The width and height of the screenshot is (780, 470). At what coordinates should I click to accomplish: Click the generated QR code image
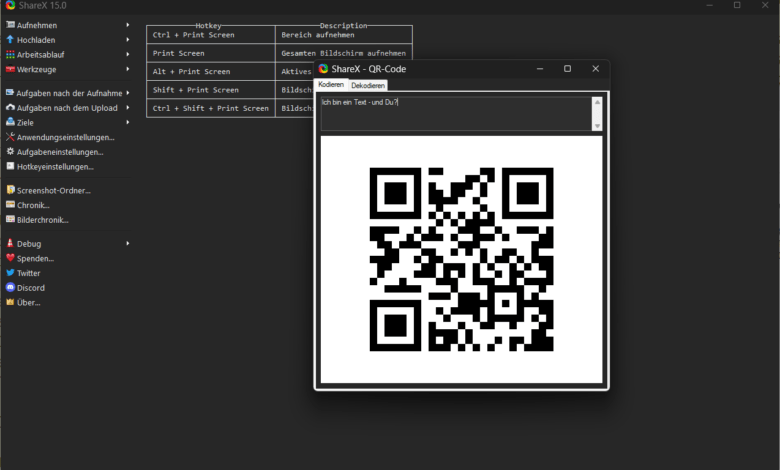click(461, 259)
